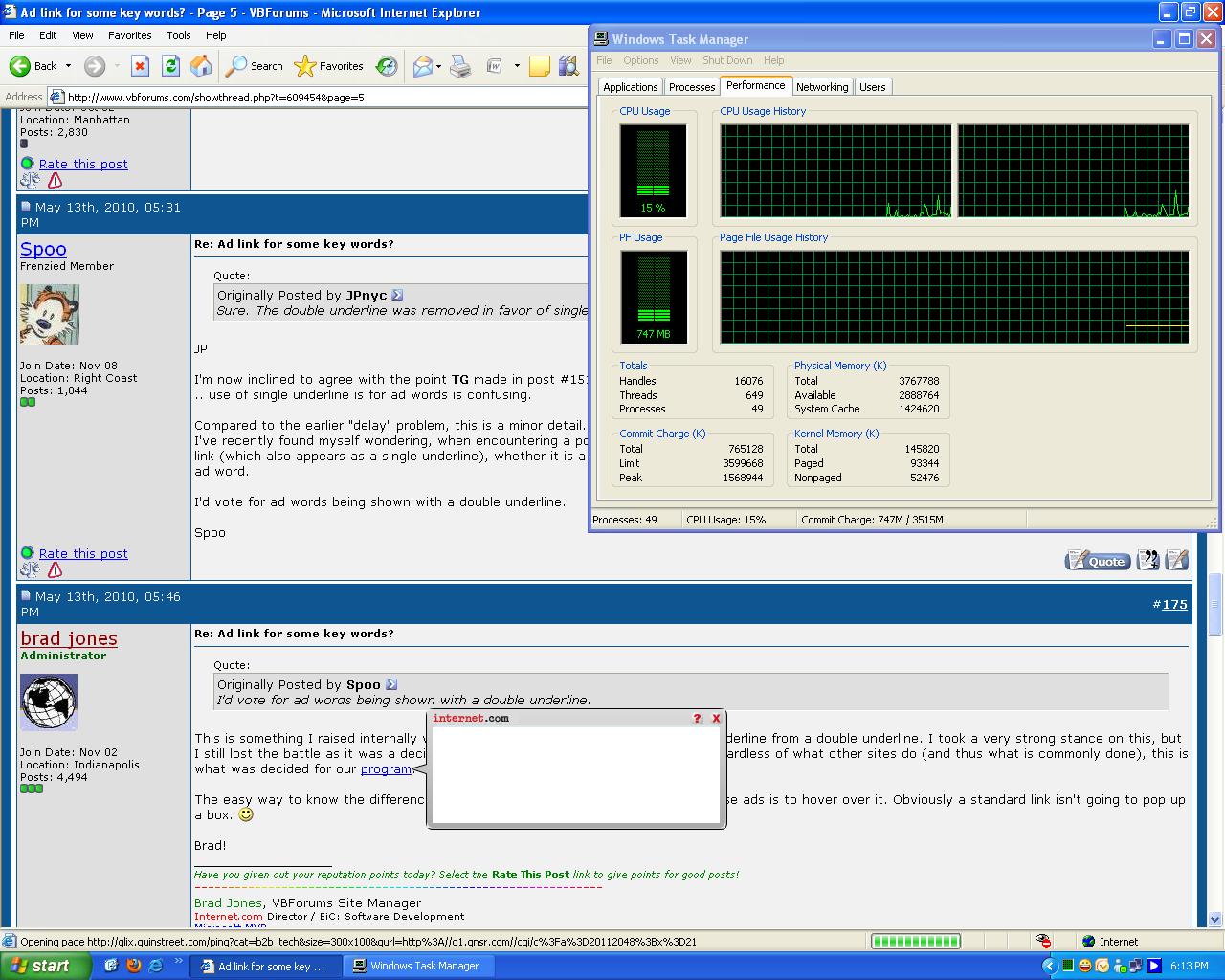
Task: Report Spoo's post with warning triangle
Action: [x=55, y=569]
